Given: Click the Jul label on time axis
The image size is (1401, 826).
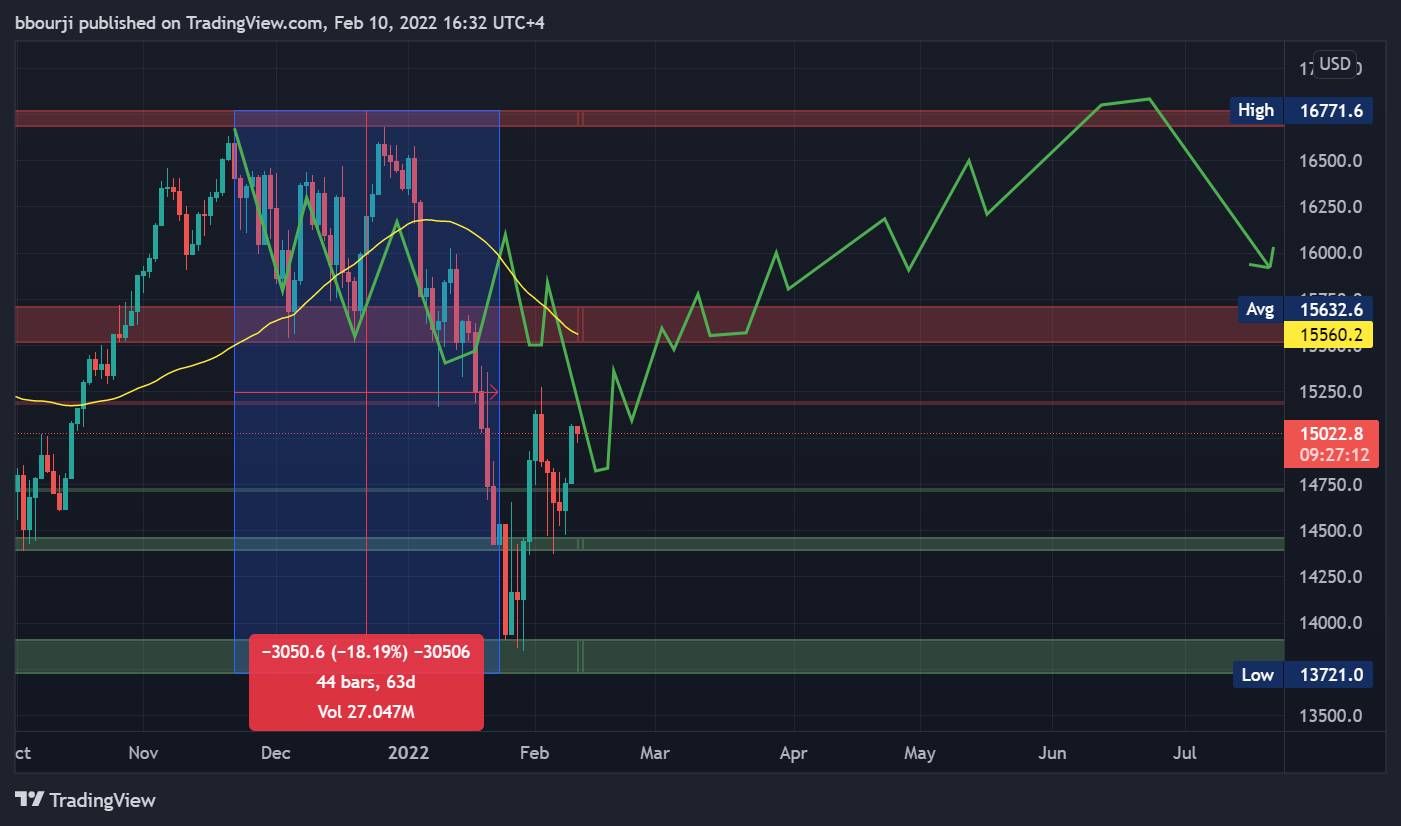Looking at the screenshot, I should pyautogui.click(x=1185, y=752).
